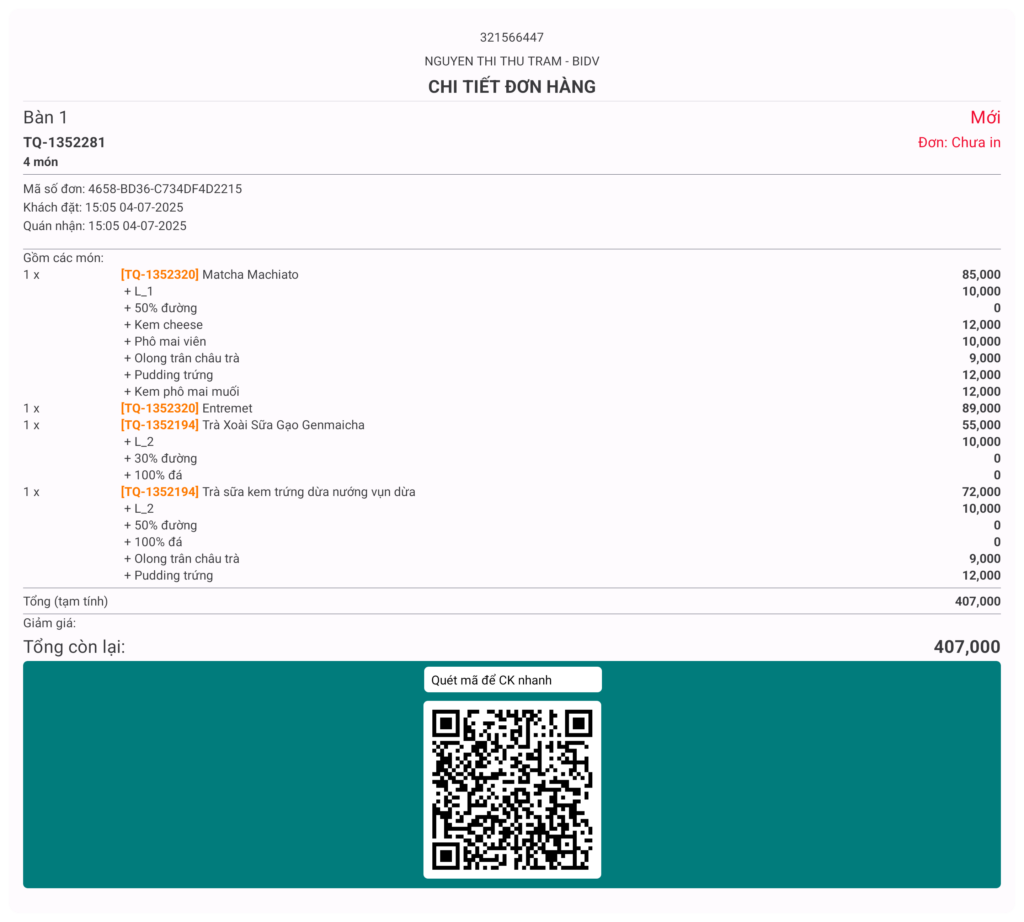Click the '+ Phô mai viên' topping row
Image resolution: width=1024 pixels, height=922 pixels.
point(165,342)
